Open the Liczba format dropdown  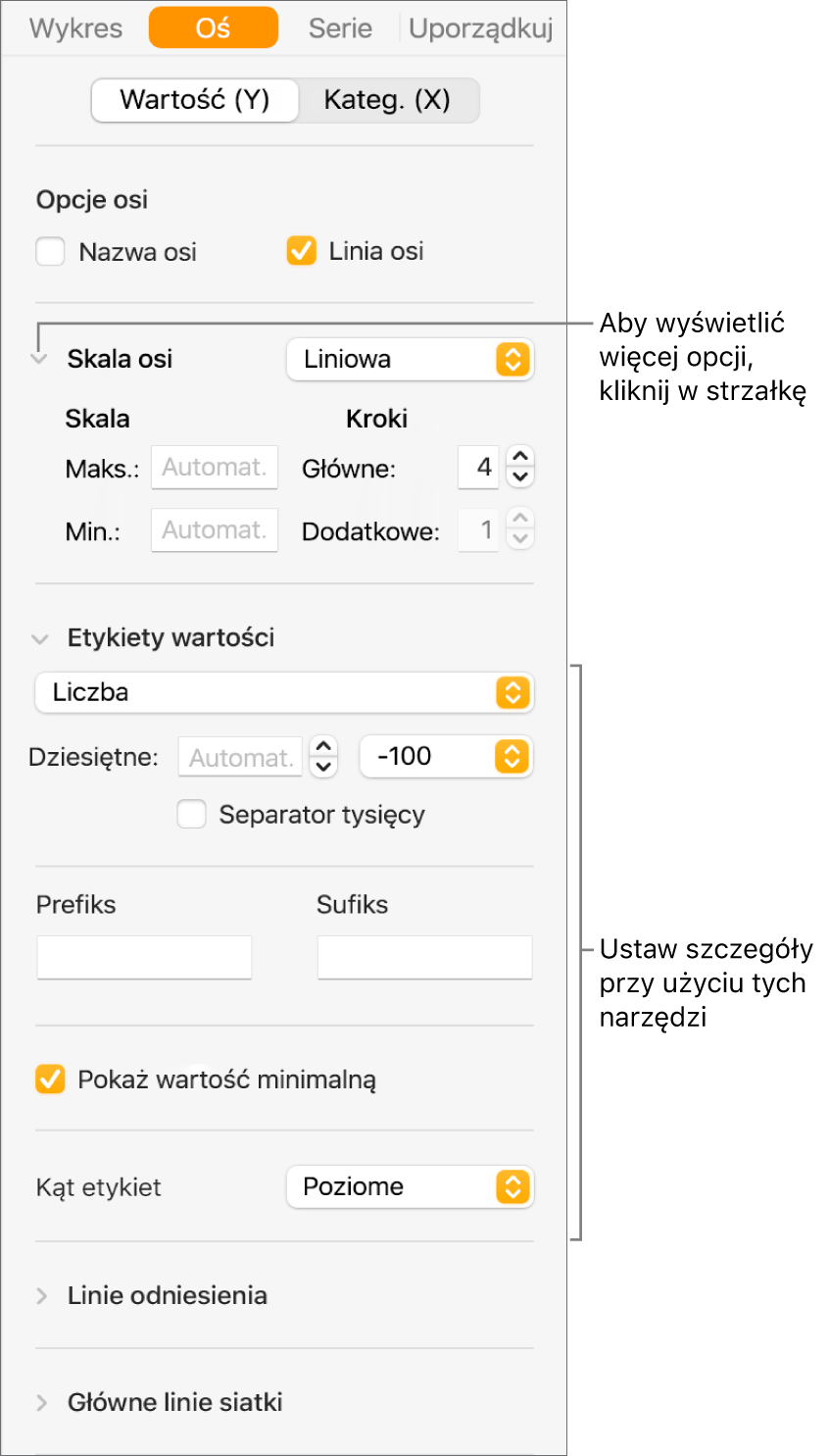click(284, 692)
